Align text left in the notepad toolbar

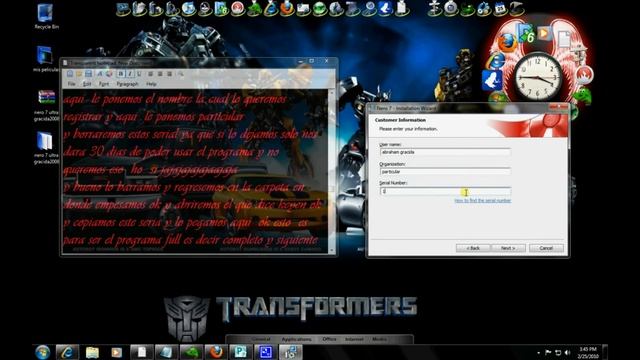click(x=151, y=74)
